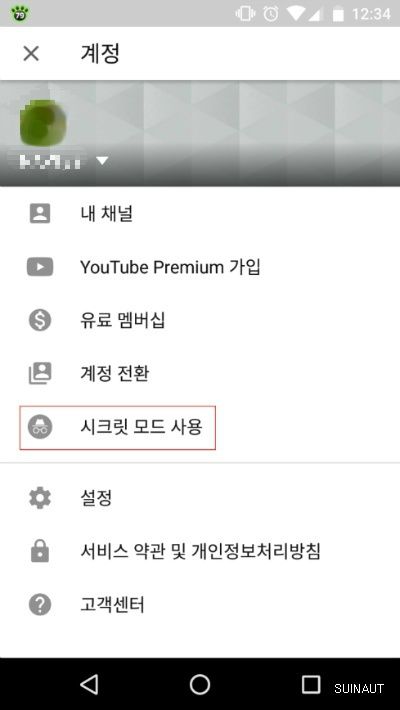
Task: Tap the Android back triangle button
Action: pos(89,685)
